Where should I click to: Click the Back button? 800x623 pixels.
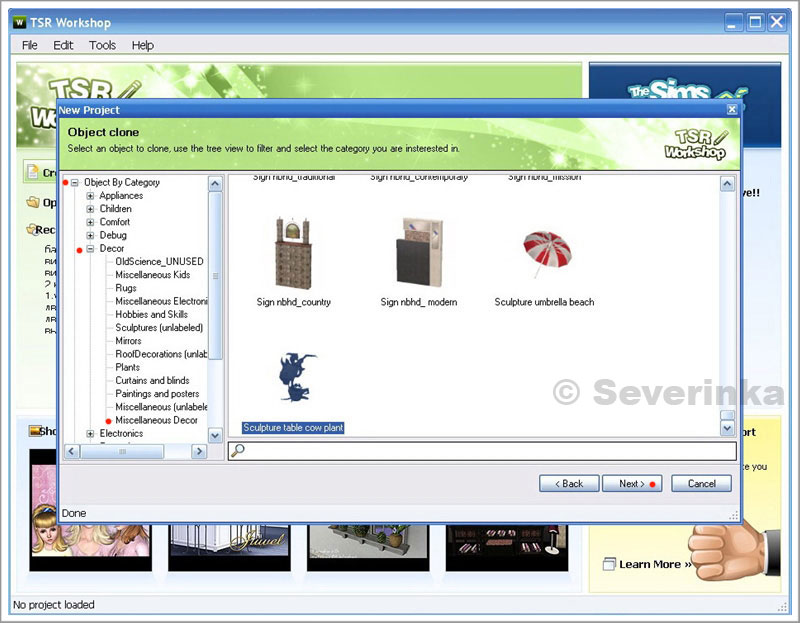(569, 484)
